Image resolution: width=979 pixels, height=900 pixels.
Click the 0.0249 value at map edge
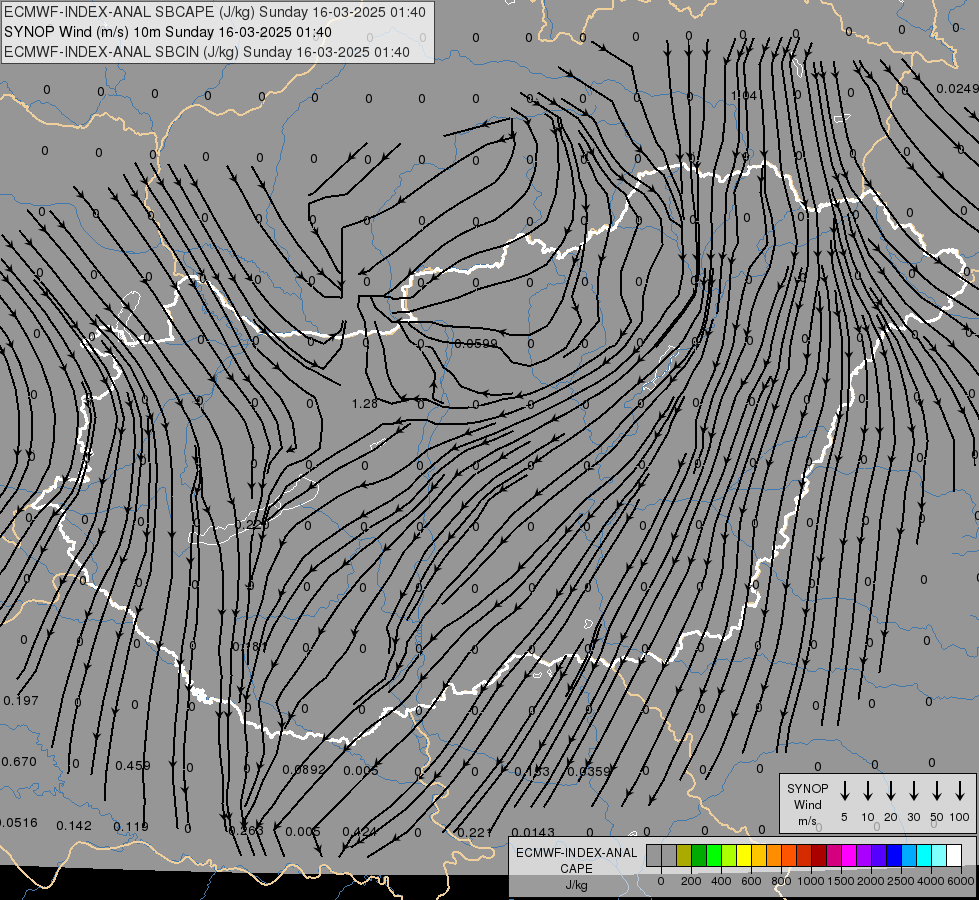pos(957,89)
